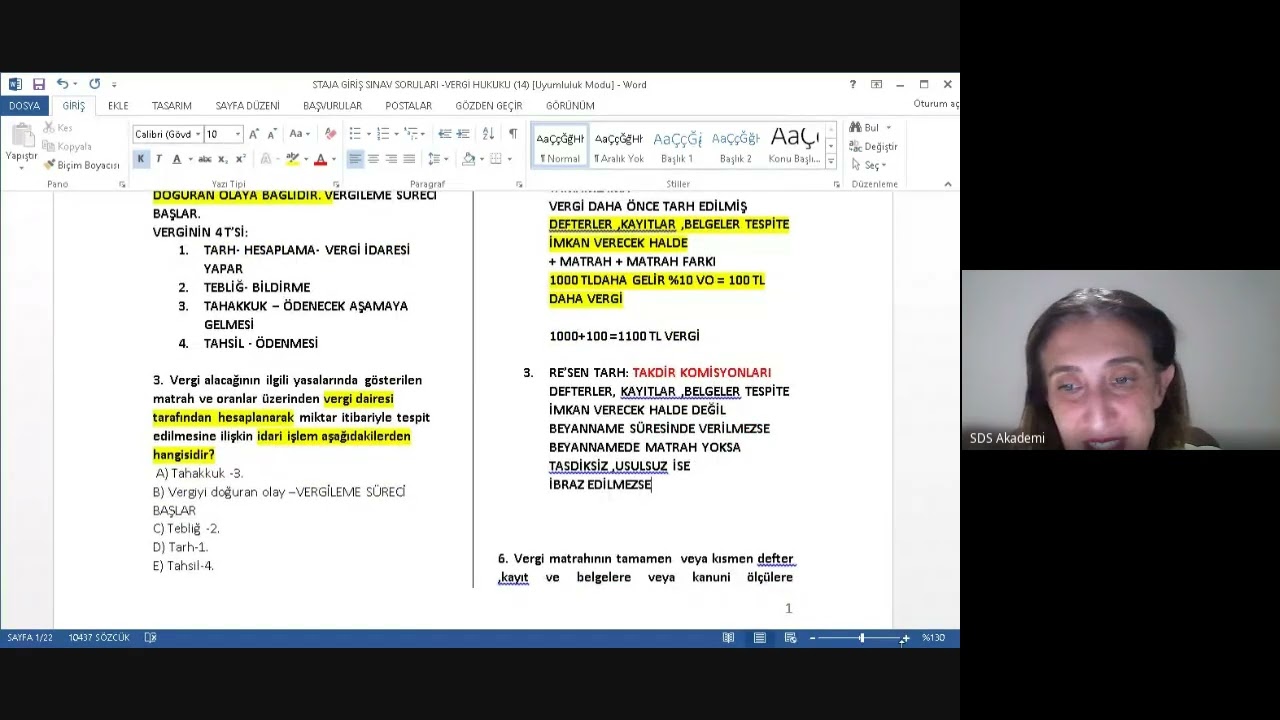This screenshot has height=720, width=1280.
Task: Click the Değiştir replace button
Action: tap(874, 146)
